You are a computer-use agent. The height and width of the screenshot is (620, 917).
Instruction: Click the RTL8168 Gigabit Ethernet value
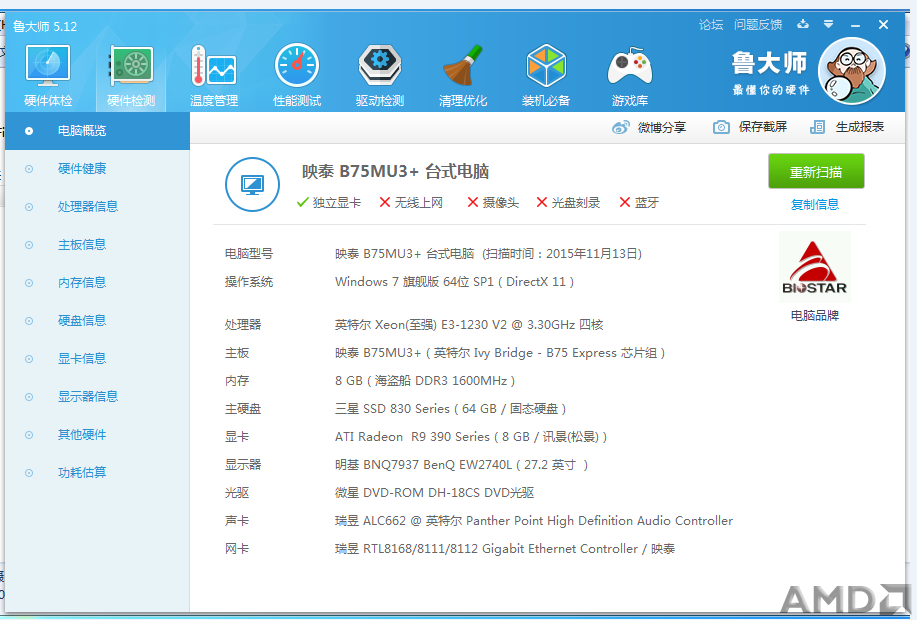(x=505, y=549)
